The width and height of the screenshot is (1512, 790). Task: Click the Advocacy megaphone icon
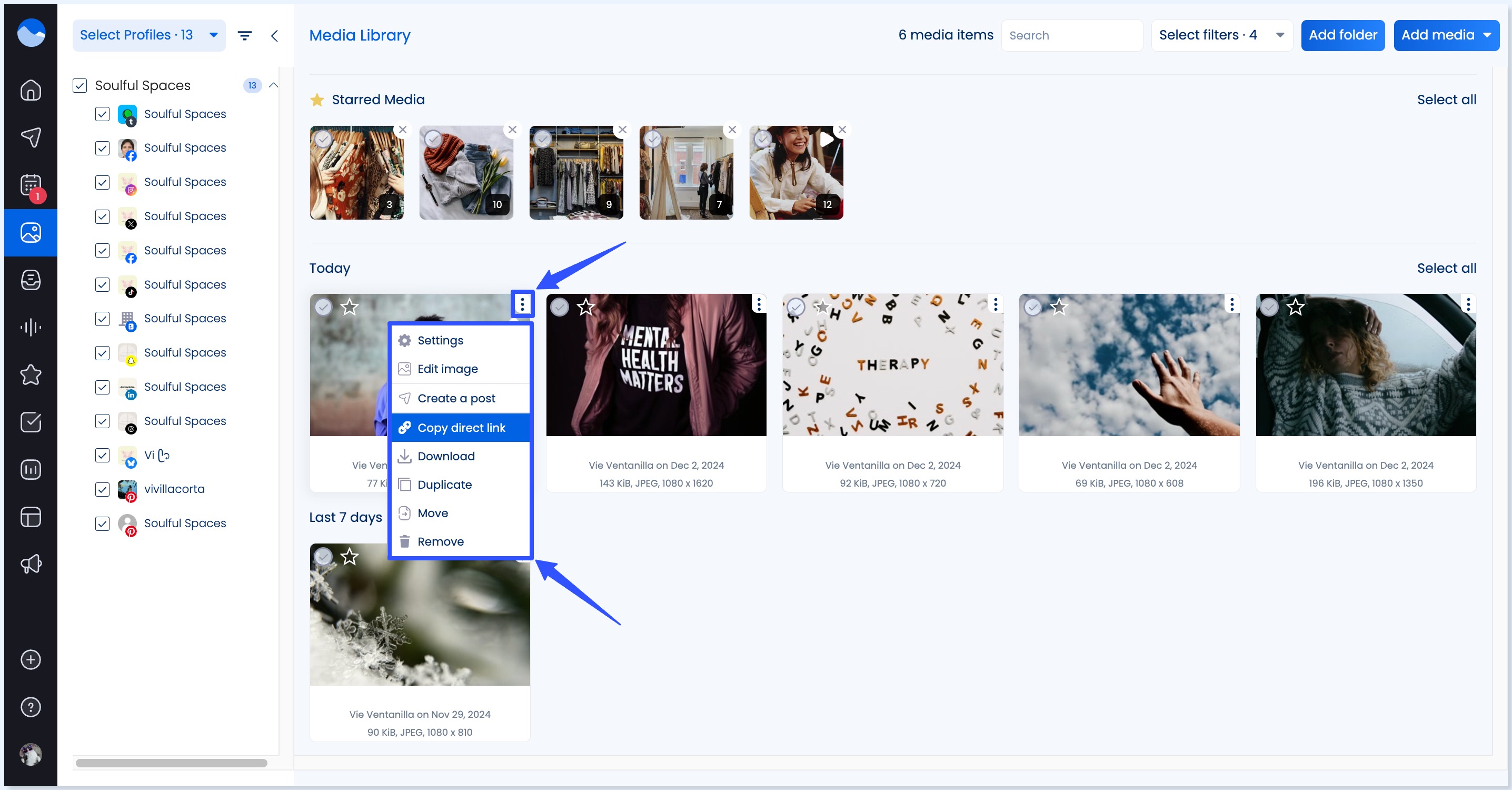[31, 564]
